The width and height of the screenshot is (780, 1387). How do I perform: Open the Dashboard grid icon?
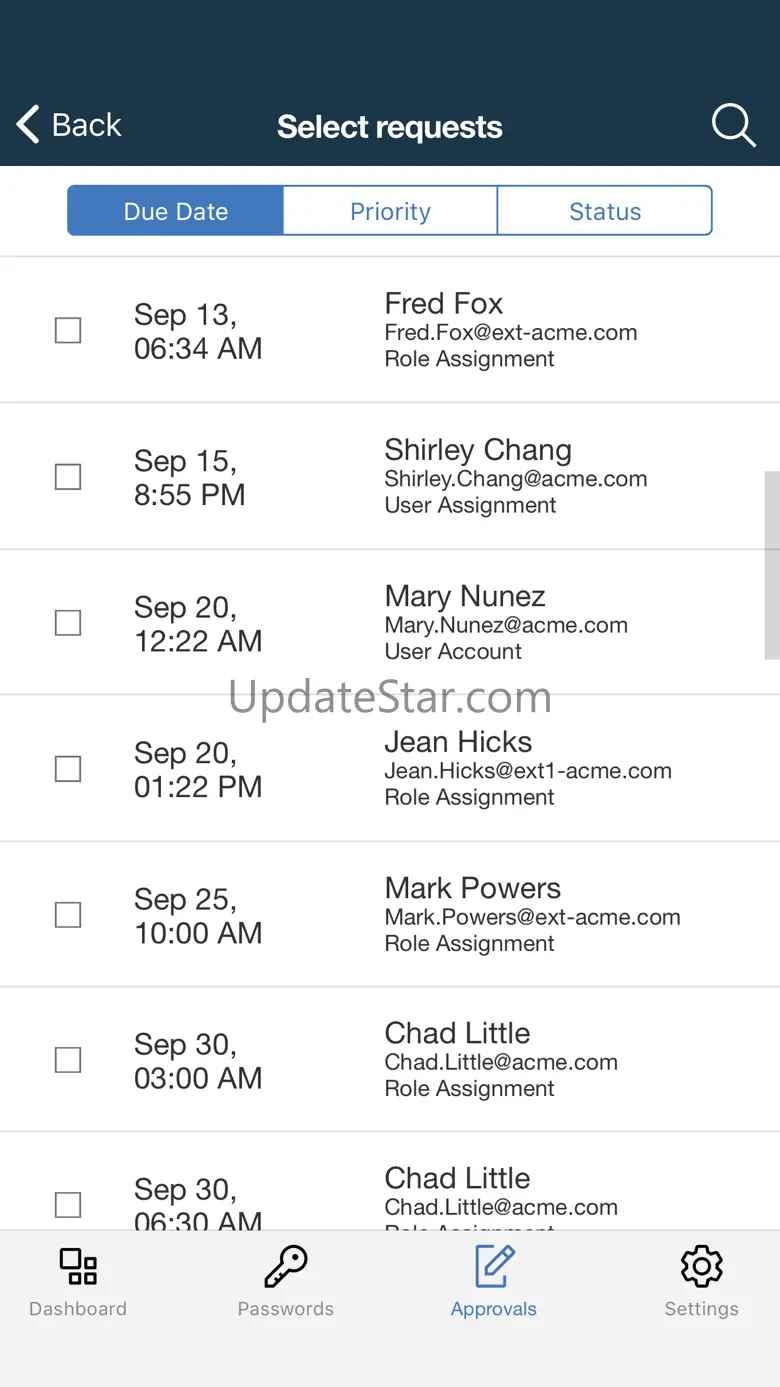(78, 1266)
